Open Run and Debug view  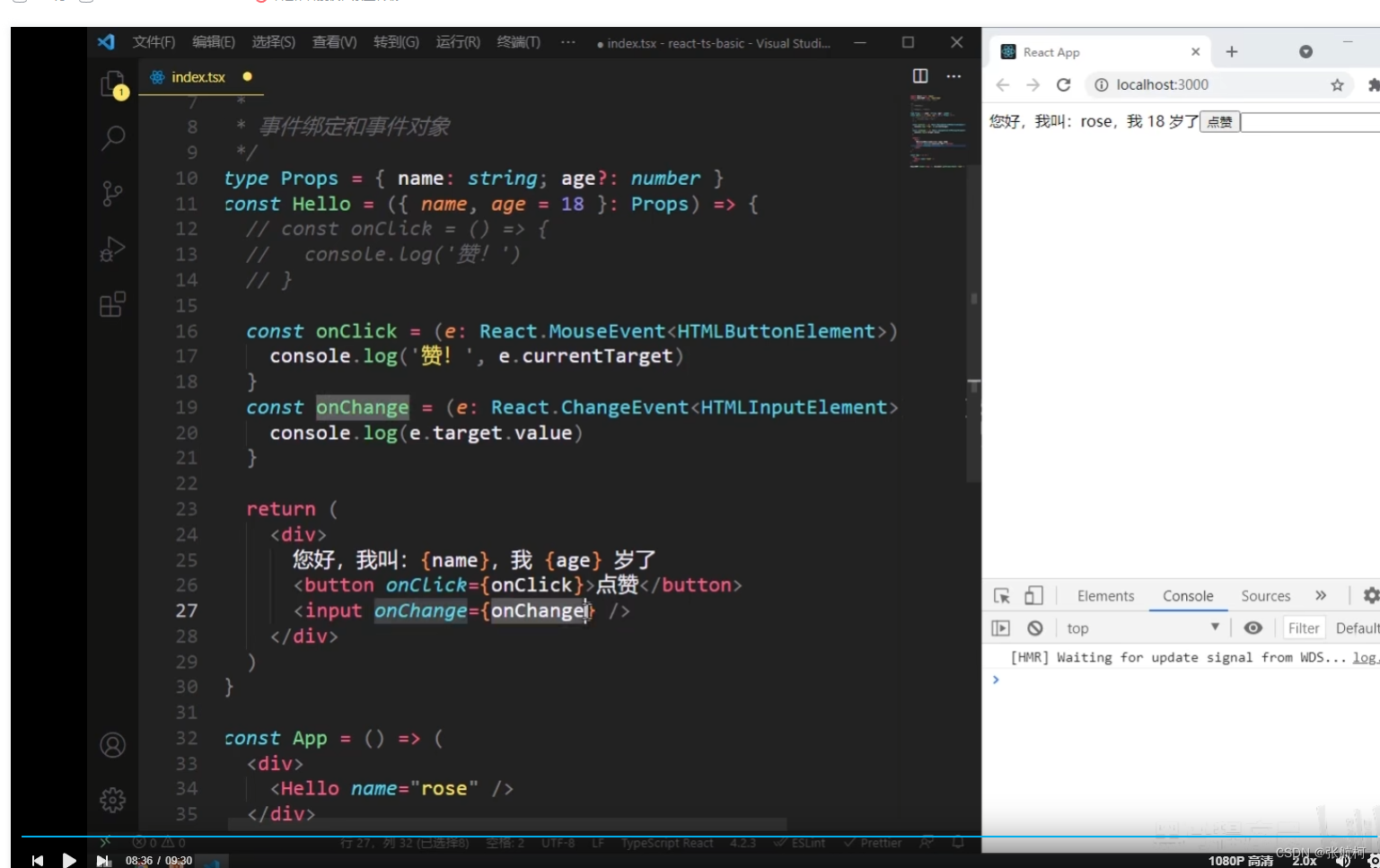tap(112, 249)
